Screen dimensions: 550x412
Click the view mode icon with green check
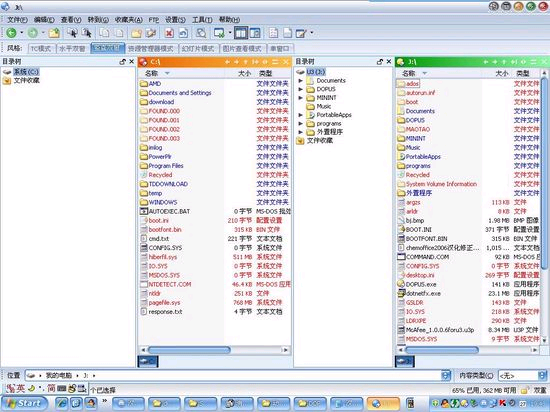(219, 33)
